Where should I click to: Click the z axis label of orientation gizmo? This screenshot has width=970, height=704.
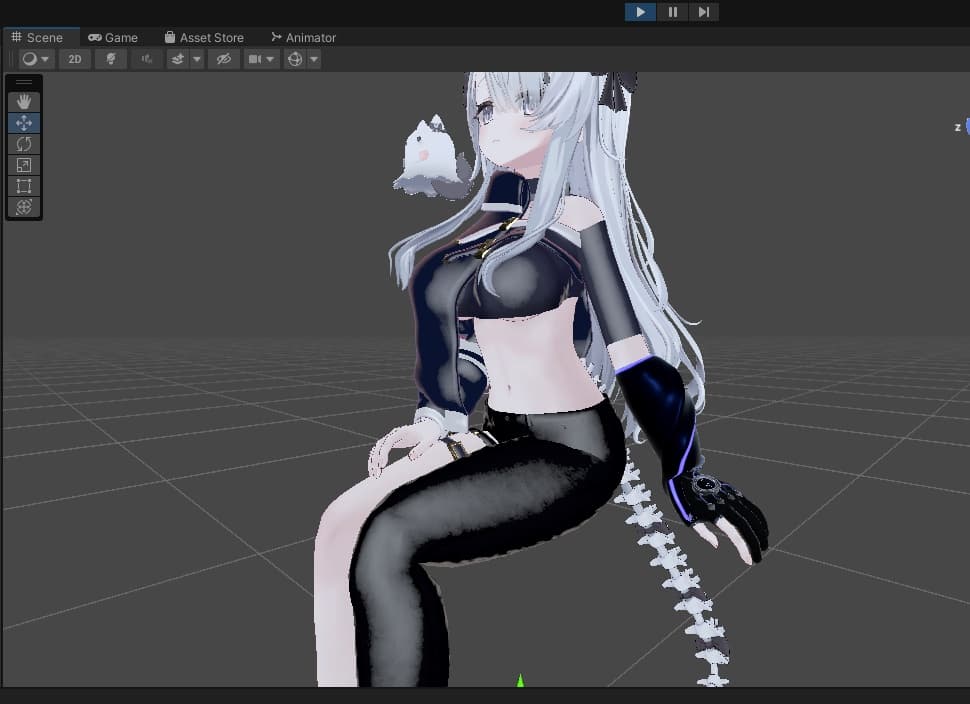coord(958,127)
